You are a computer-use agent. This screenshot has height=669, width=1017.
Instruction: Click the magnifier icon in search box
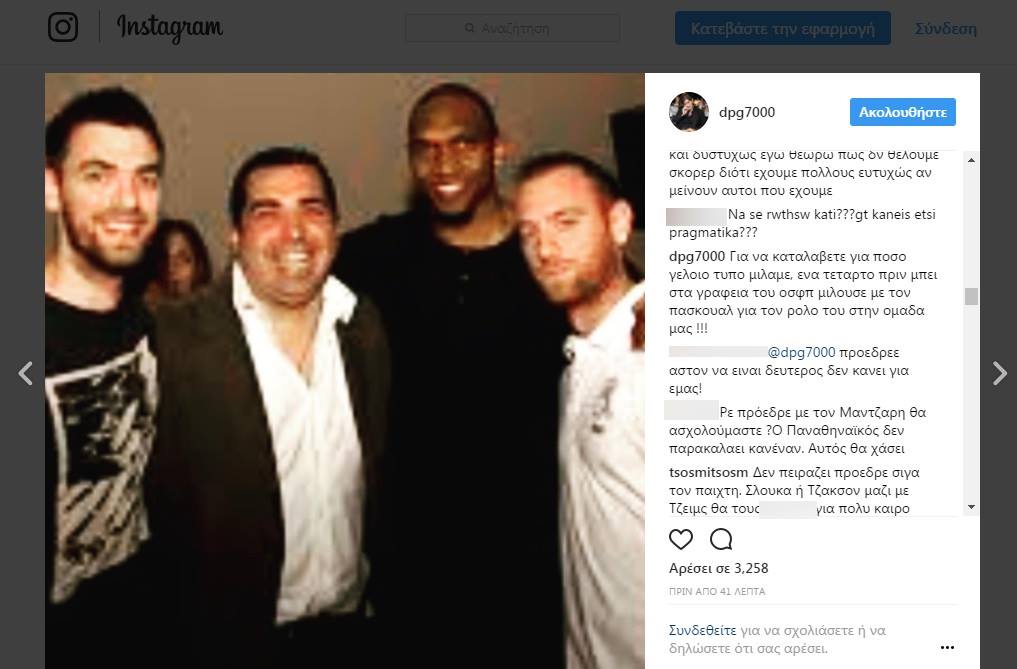coord(470,29)
